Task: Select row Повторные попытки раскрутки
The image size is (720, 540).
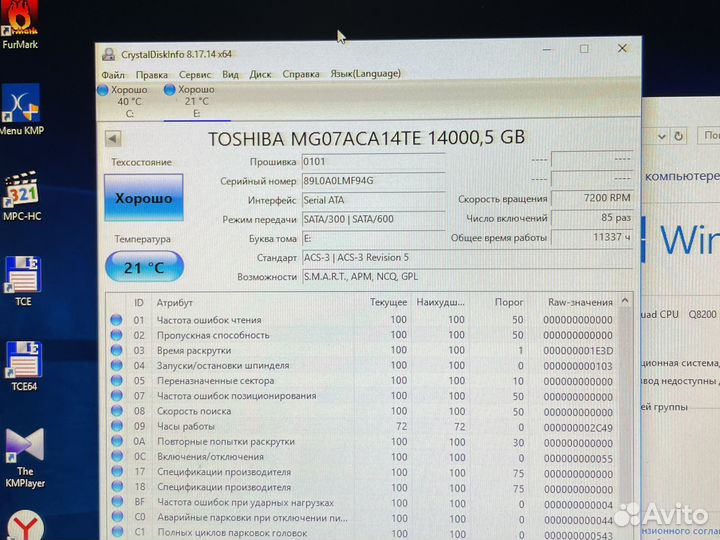Action: coord(363,441)
